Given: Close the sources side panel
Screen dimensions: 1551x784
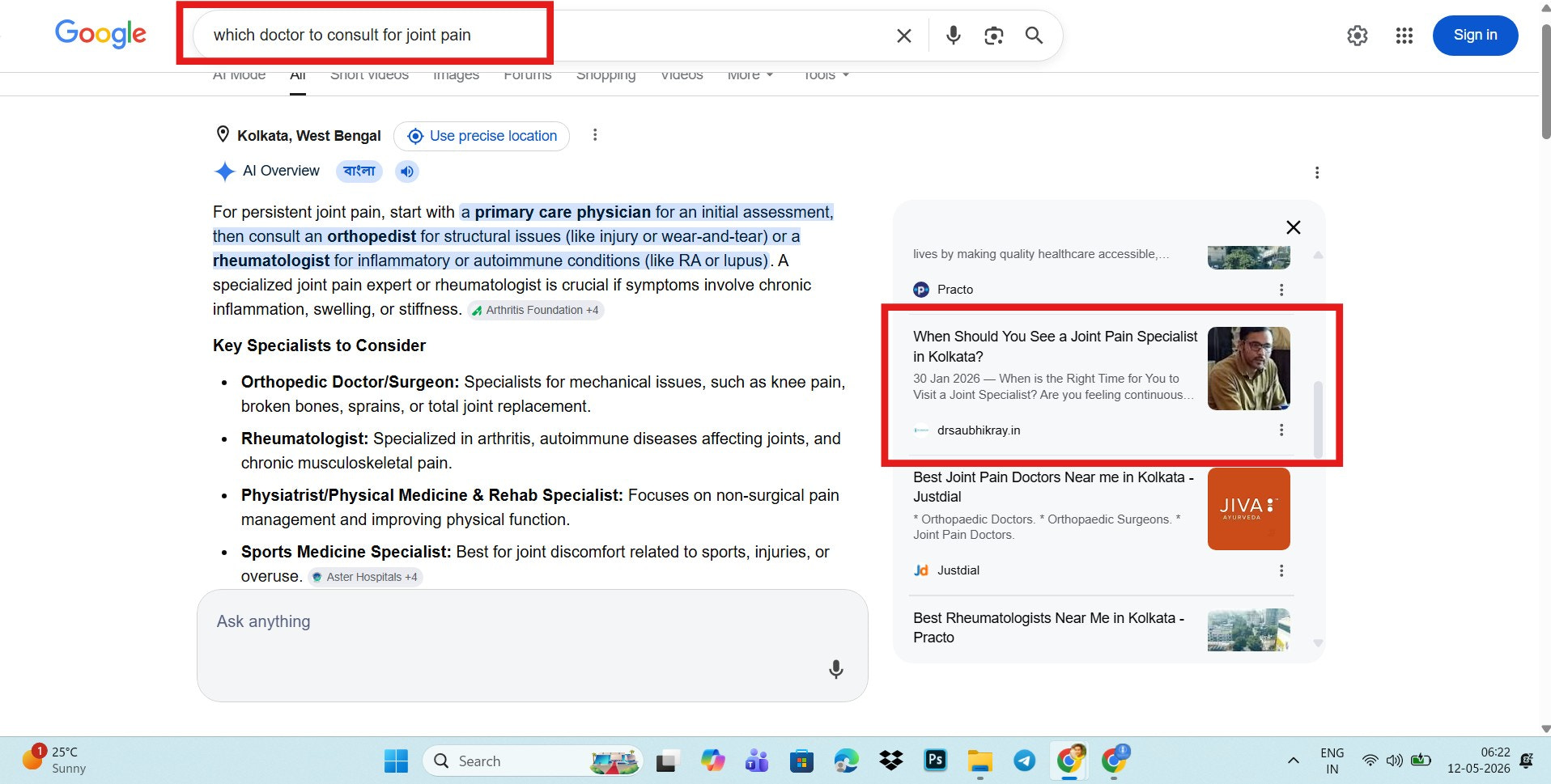Looking at the screenshot, I should tap(1294, 227).
